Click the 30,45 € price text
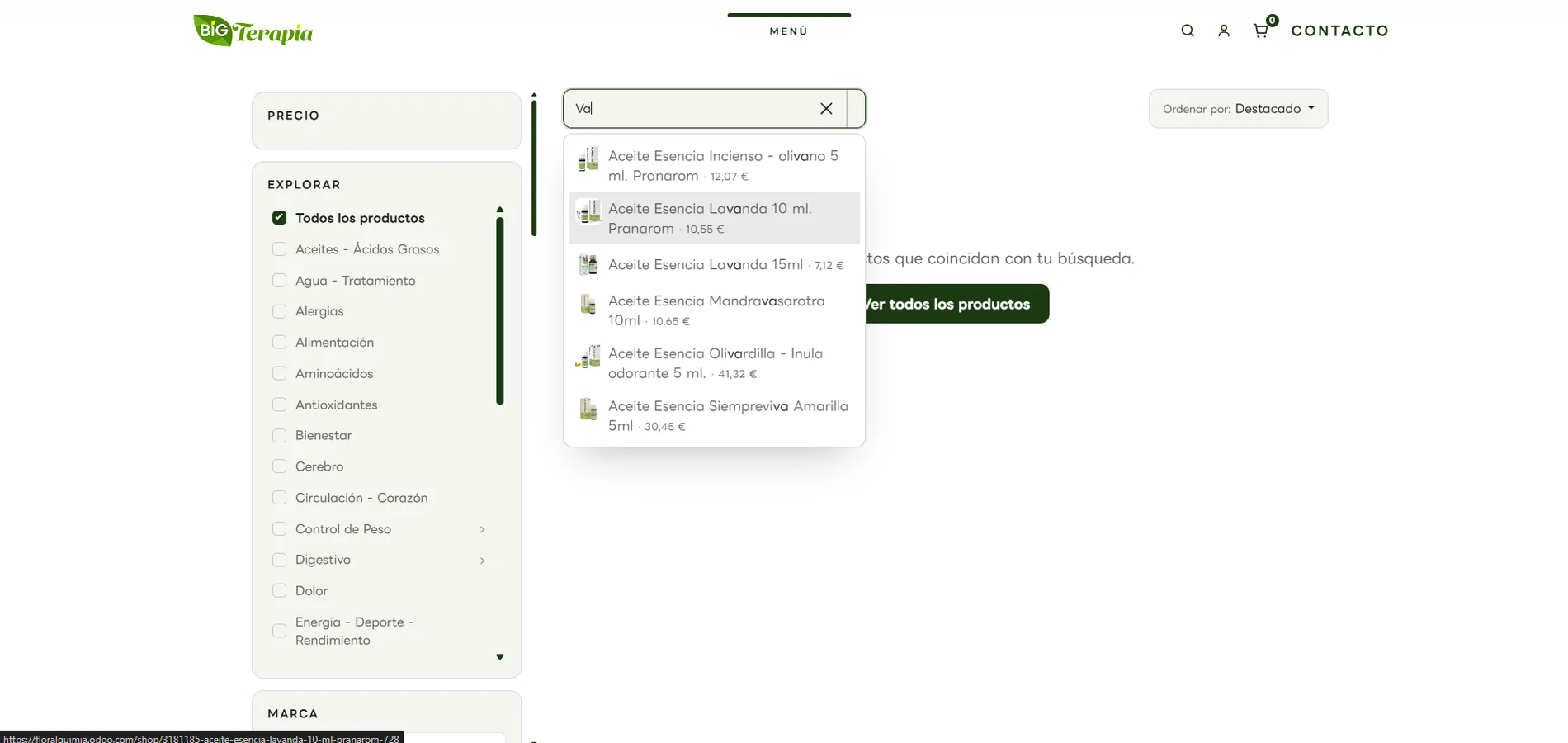Screen dimensions: 1568x743 [x=665, y=427]
